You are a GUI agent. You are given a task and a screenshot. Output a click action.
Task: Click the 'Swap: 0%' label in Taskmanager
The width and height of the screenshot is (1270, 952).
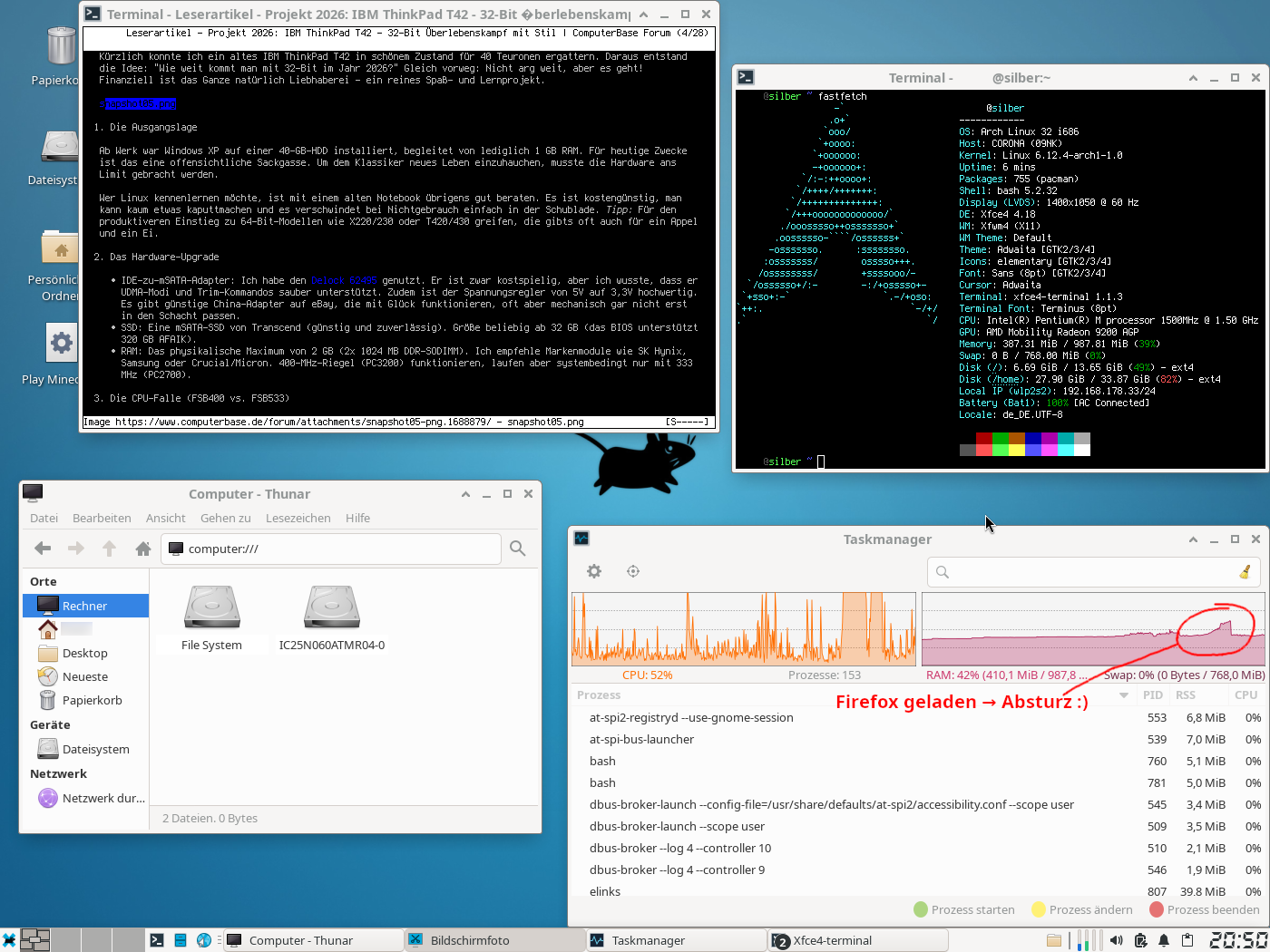click(1184, 675)
